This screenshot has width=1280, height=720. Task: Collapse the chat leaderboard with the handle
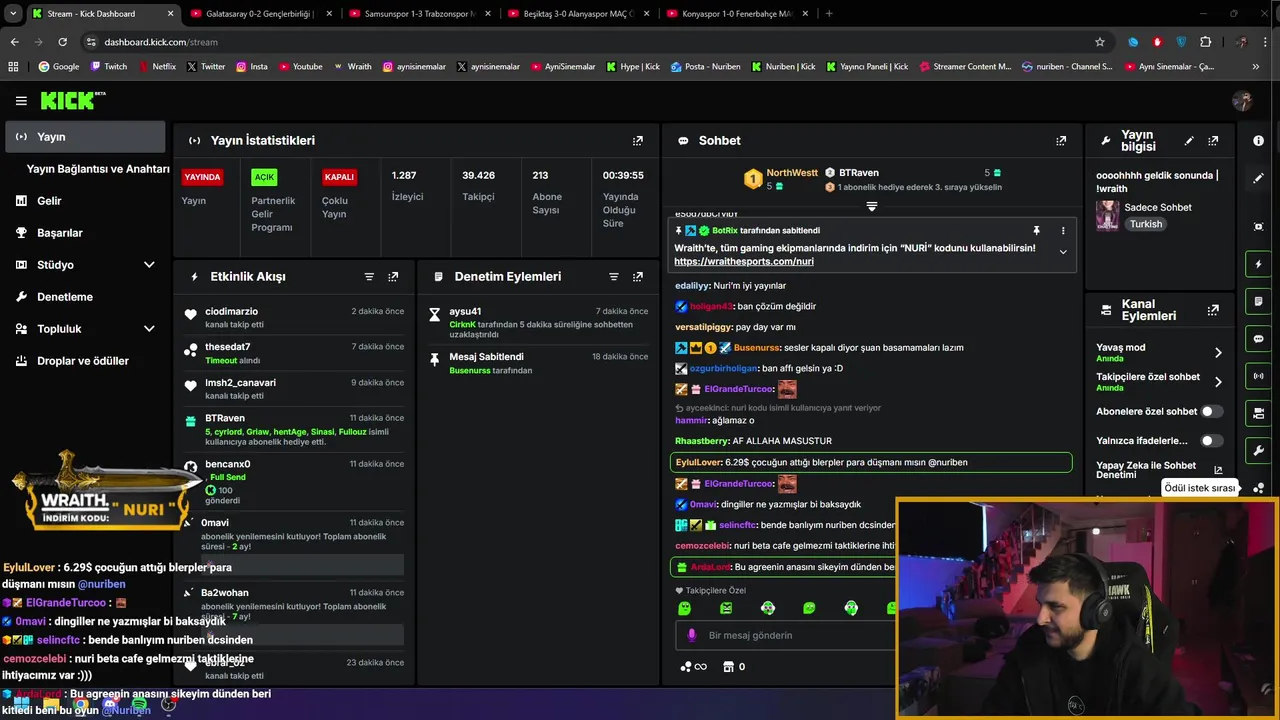coord(871,207)
